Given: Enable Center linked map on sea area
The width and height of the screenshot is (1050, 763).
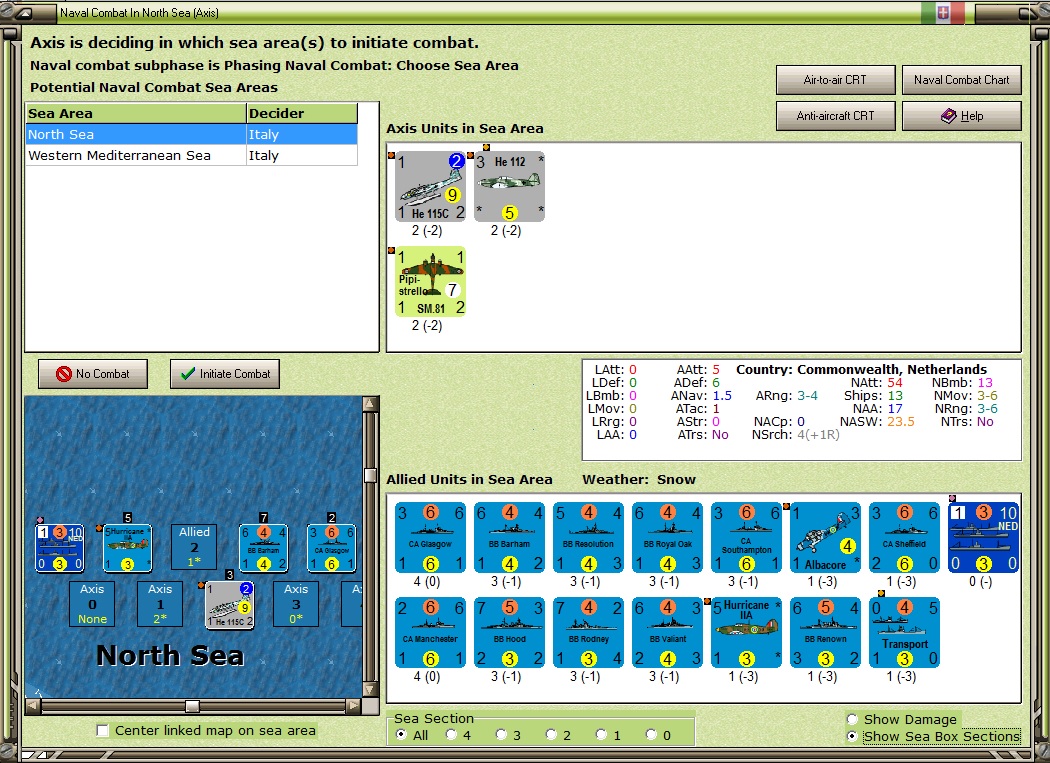Looking at the screenshot, I should click(102, 731).
